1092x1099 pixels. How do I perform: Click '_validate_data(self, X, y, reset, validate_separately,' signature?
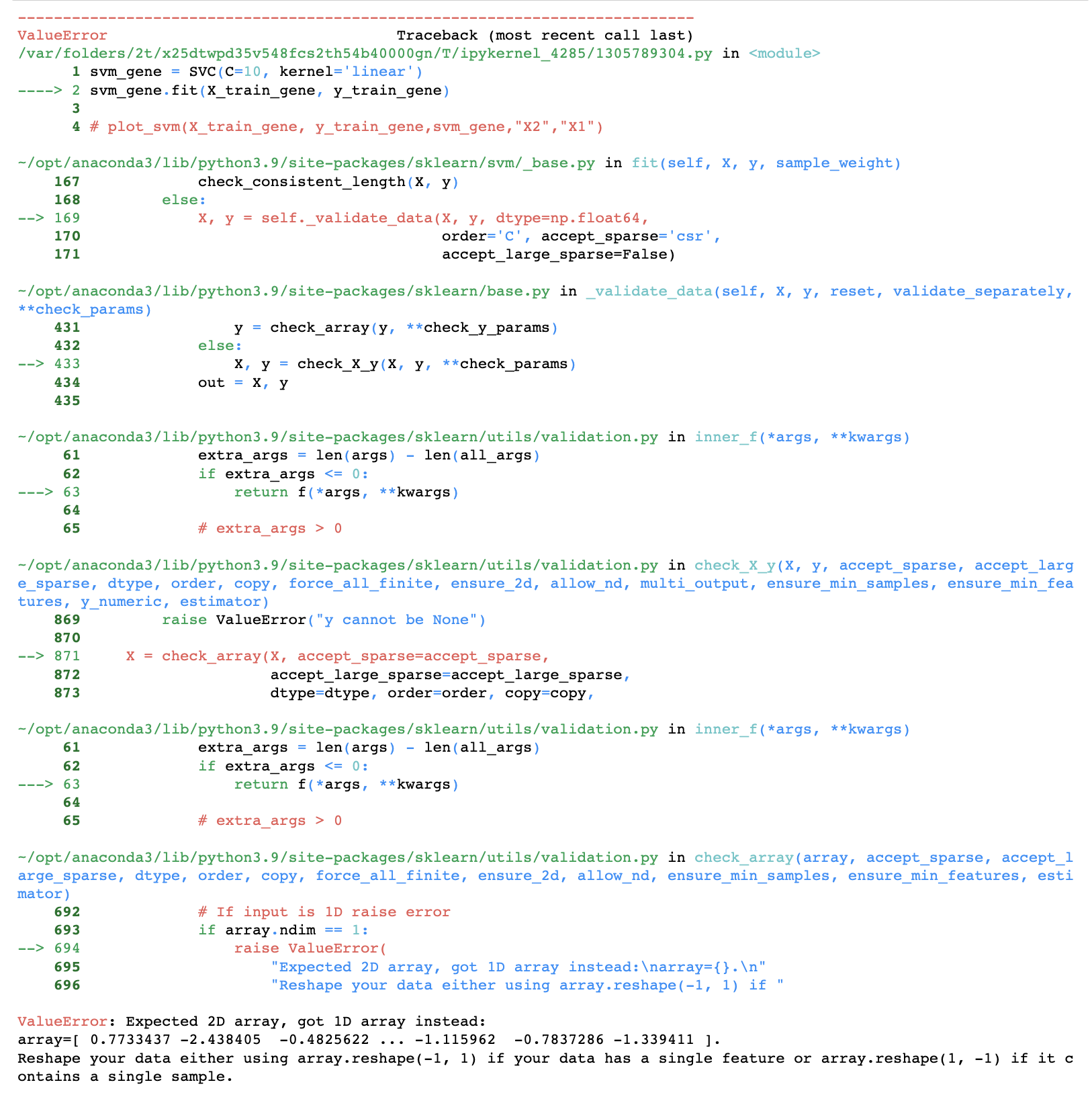829,292
